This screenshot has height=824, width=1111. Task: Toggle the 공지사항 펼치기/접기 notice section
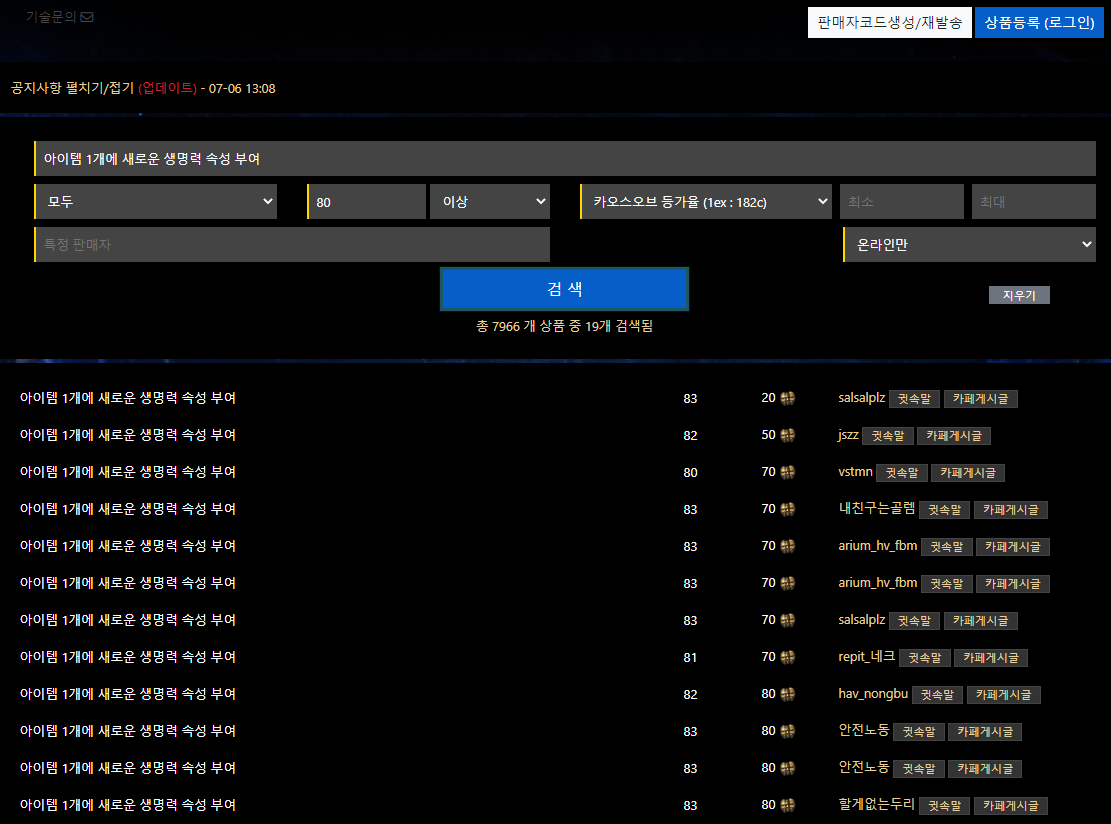[x=72, y=88]
